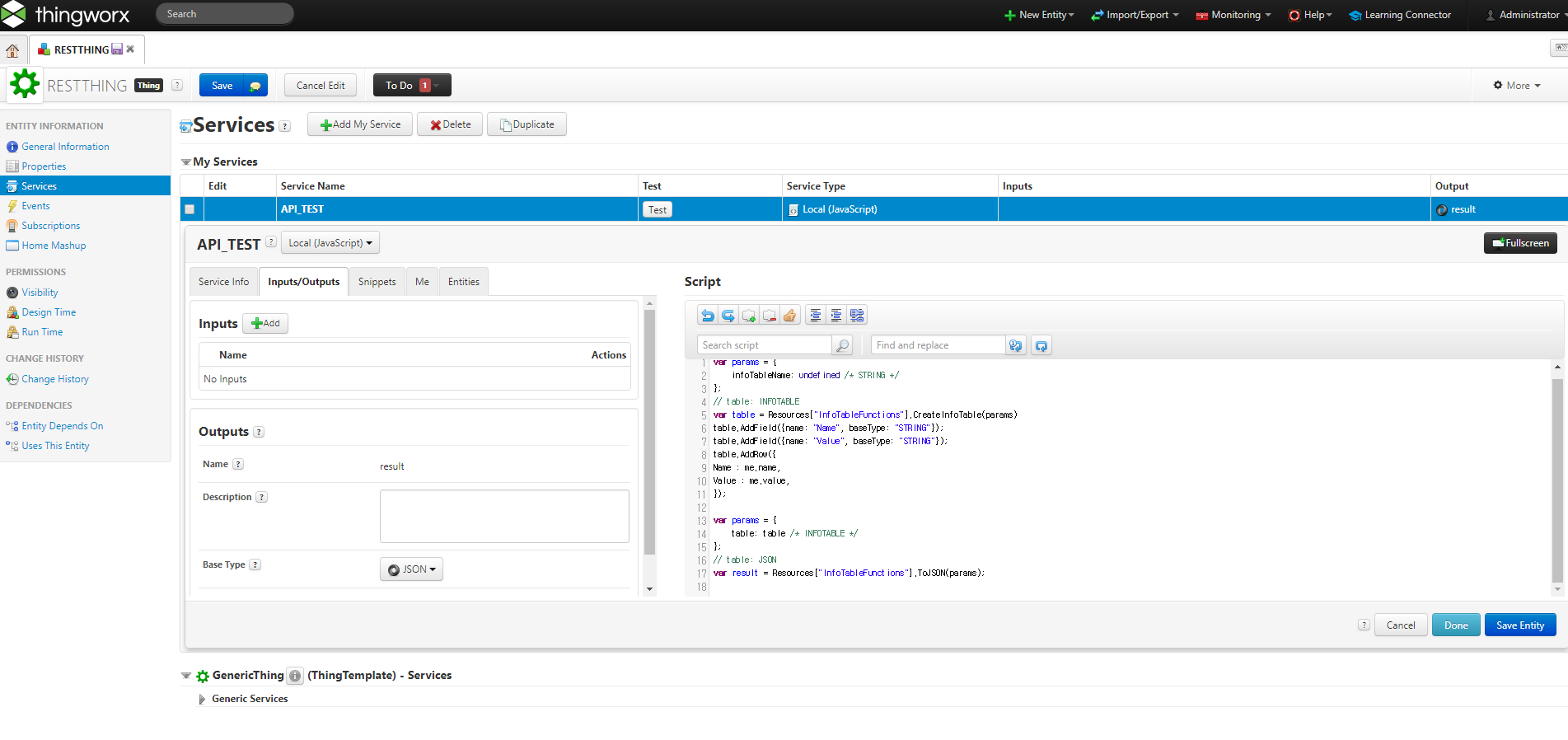Click the auto-format code icon in script toolbar
Image resolution: width=1568 pixels, height=740 pixels.
(857, 316)
